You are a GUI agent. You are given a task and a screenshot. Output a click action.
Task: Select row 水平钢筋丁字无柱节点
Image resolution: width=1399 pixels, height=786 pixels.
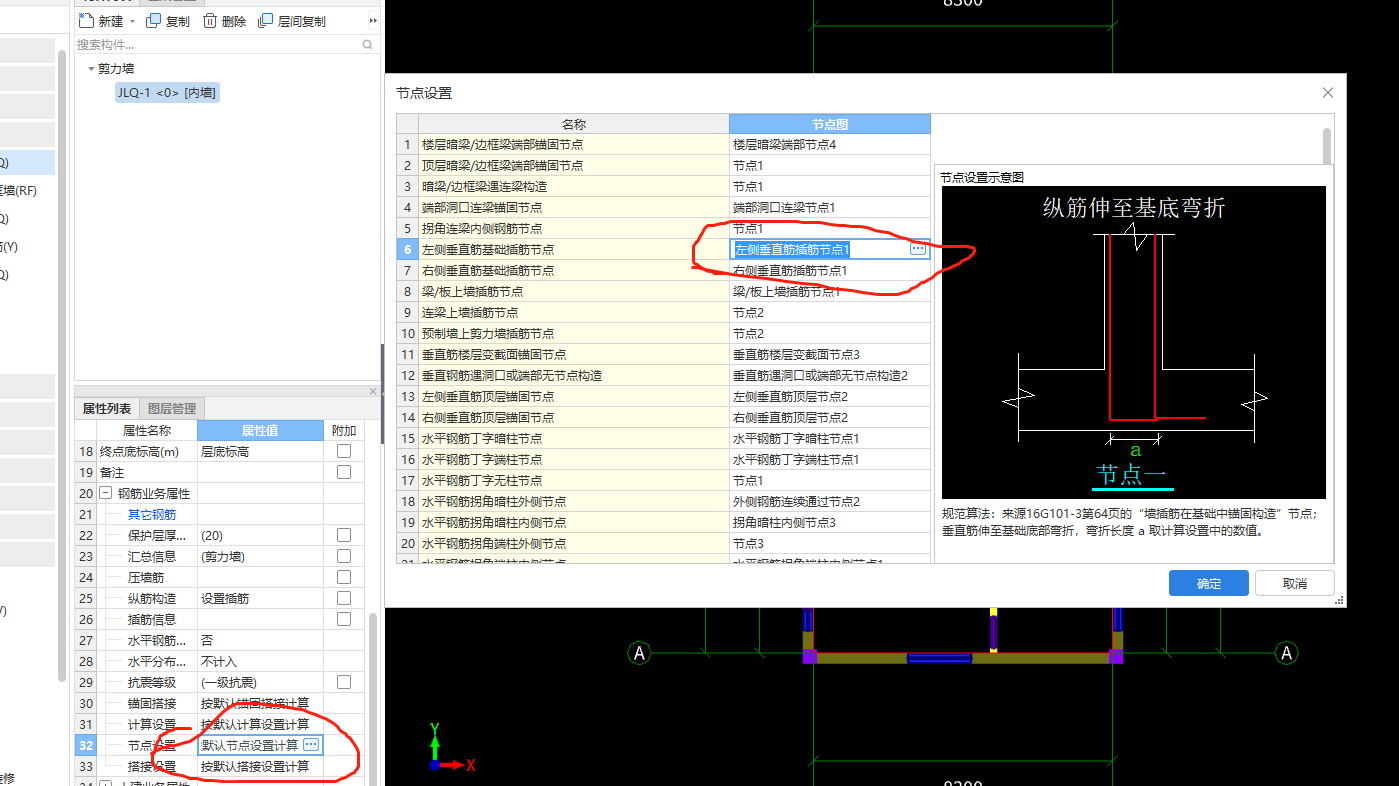coord(574,481)
